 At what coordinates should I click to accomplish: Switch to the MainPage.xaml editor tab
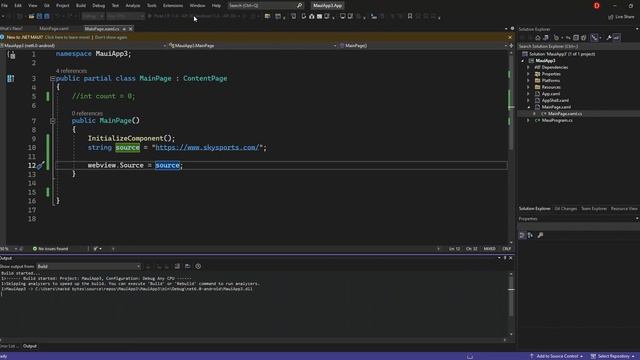point(54,29)
